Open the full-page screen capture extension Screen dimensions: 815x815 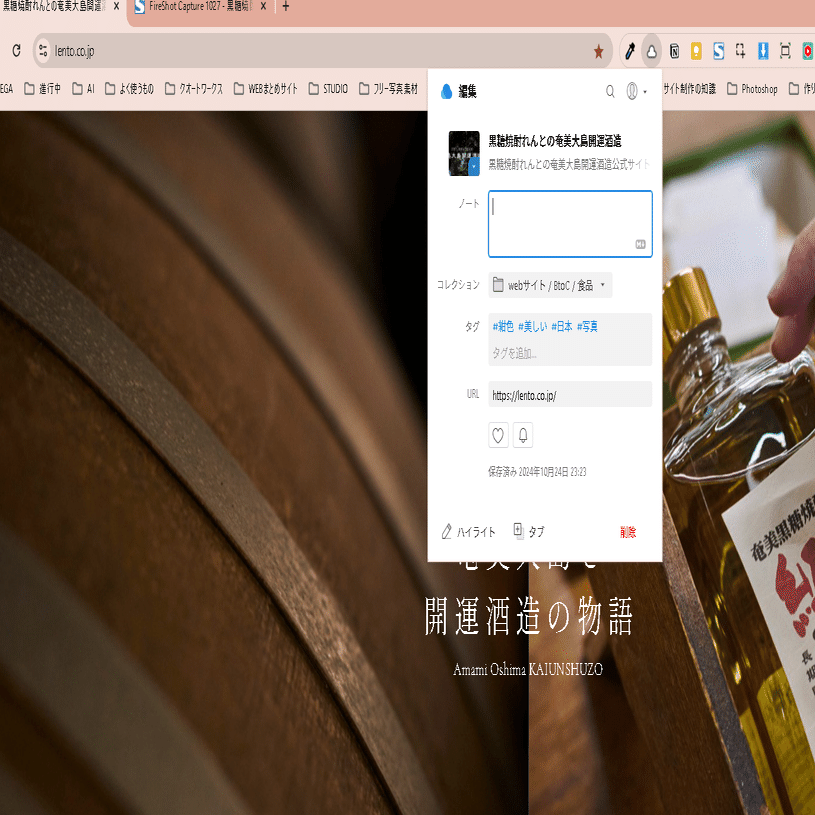click(x=785, y=51)
